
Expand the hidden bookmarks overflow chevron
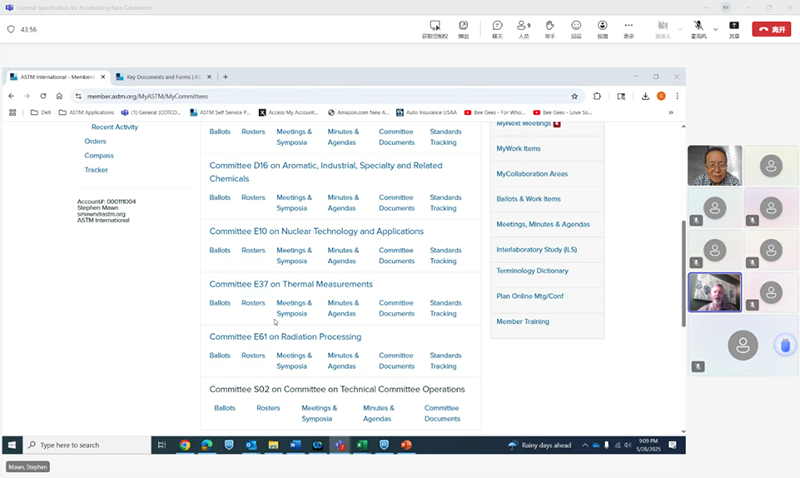[x=671, y=113]
